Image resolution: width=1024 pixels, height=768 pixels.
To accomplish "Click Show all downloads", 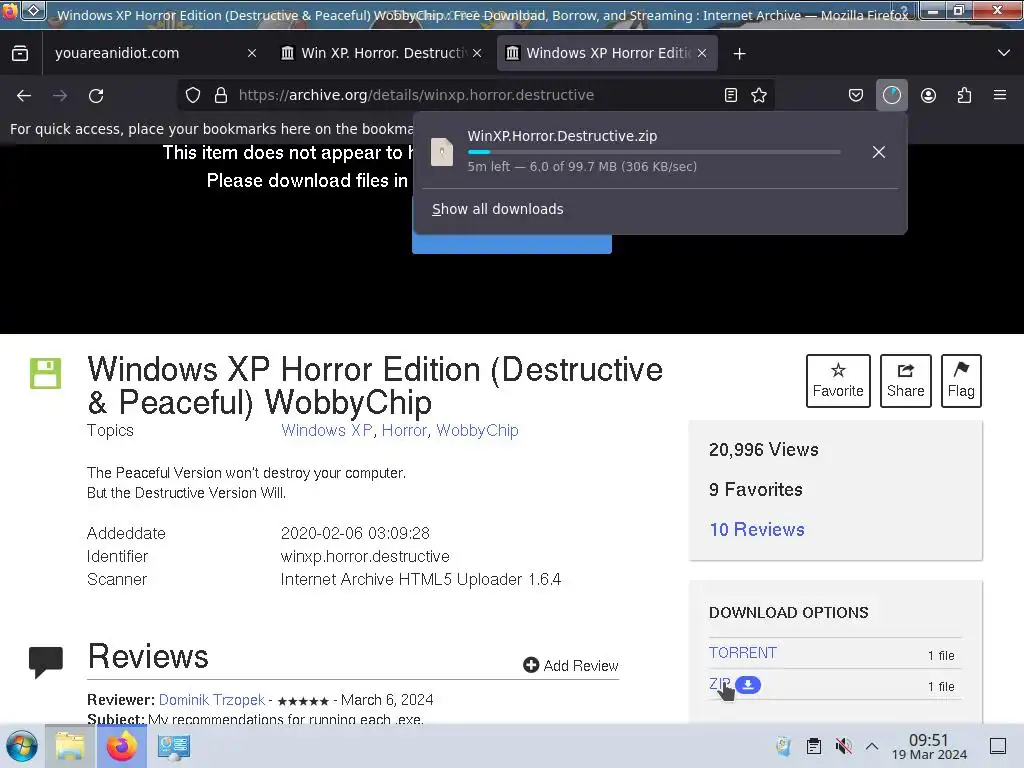I will tap(498, 209).
